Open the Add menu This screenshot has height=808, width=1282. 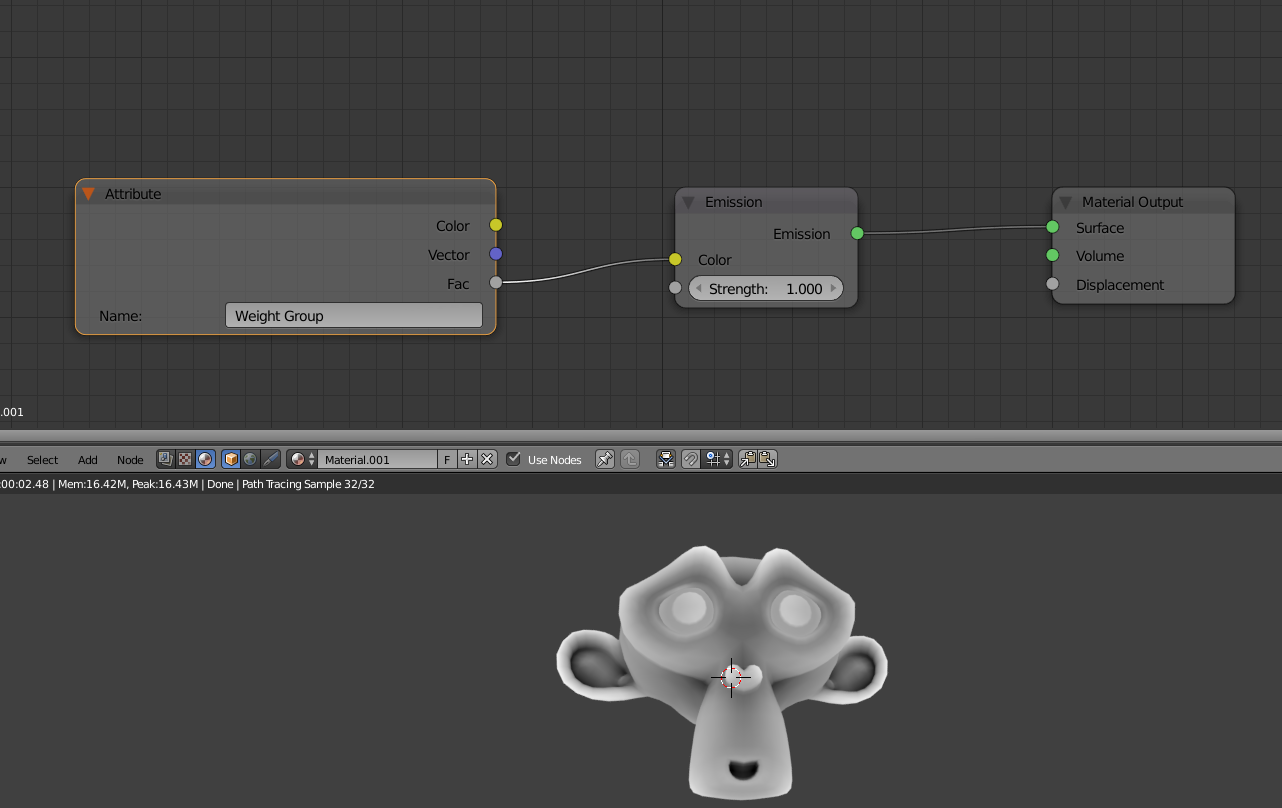coord(88,460)
